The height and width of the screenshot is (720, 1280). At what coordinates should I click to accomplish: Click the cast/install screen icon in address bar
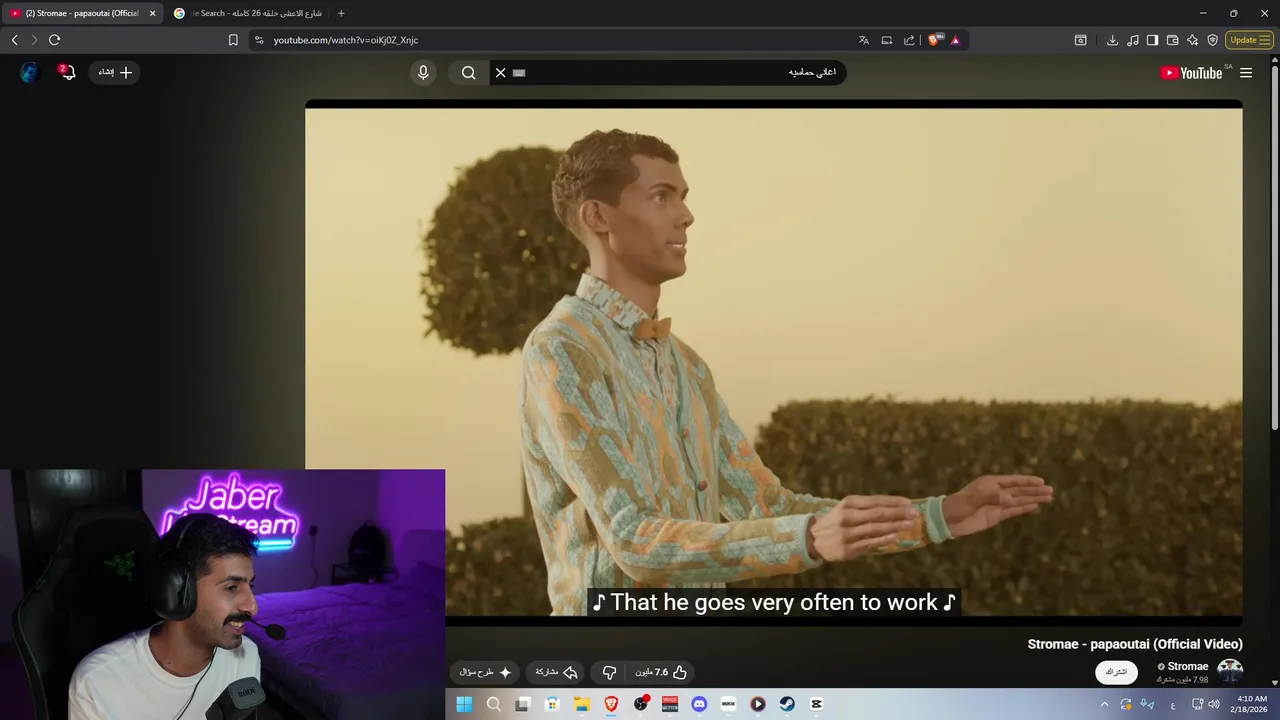click(x=887, y=40)
